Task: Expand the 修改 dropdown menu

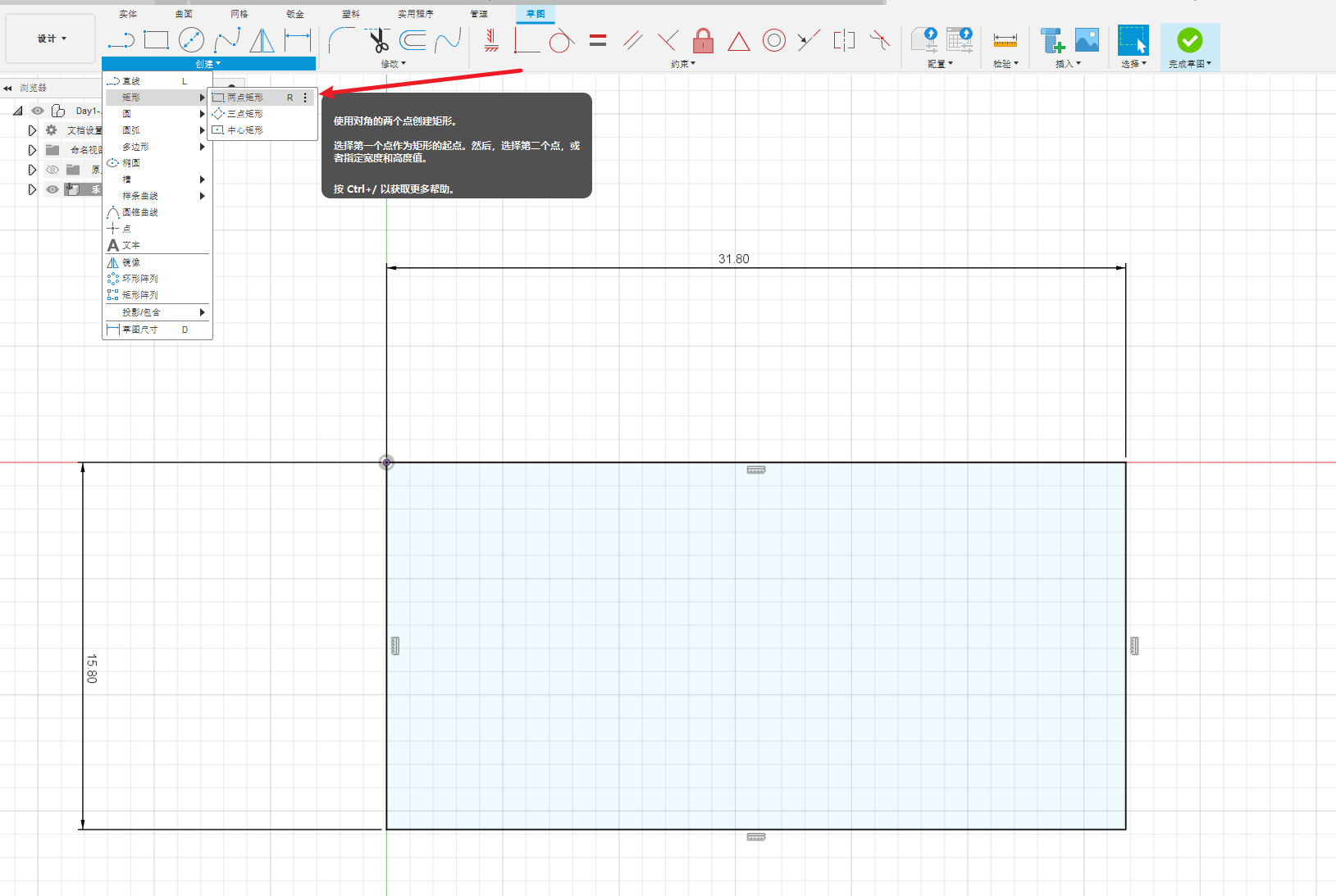Action: (393, 64)
